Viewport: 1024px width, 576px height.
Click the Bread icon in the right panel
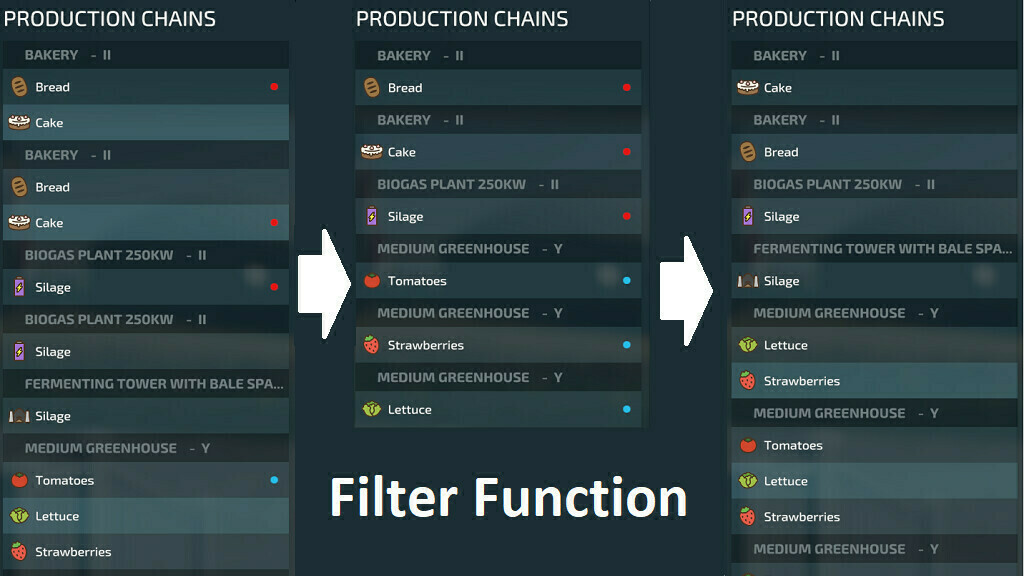[x=747, y=152]
